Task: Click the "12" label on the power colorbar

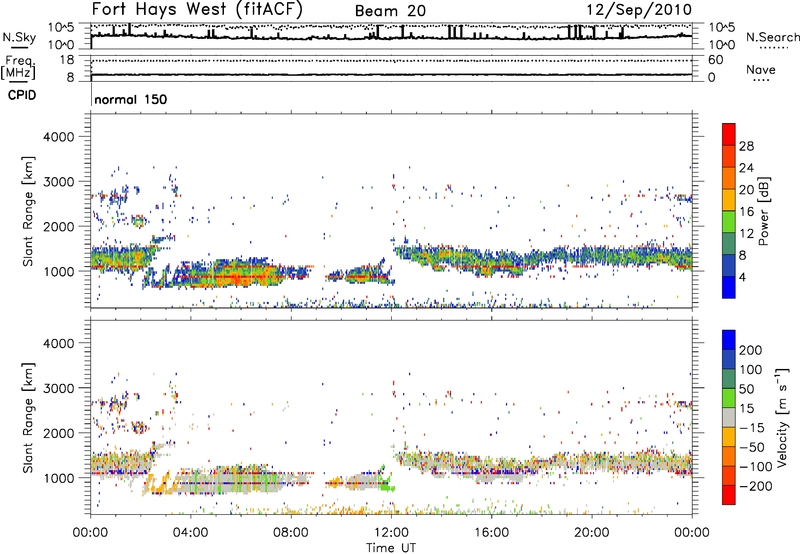Action: pyautogui.click(x=746, y=234)
